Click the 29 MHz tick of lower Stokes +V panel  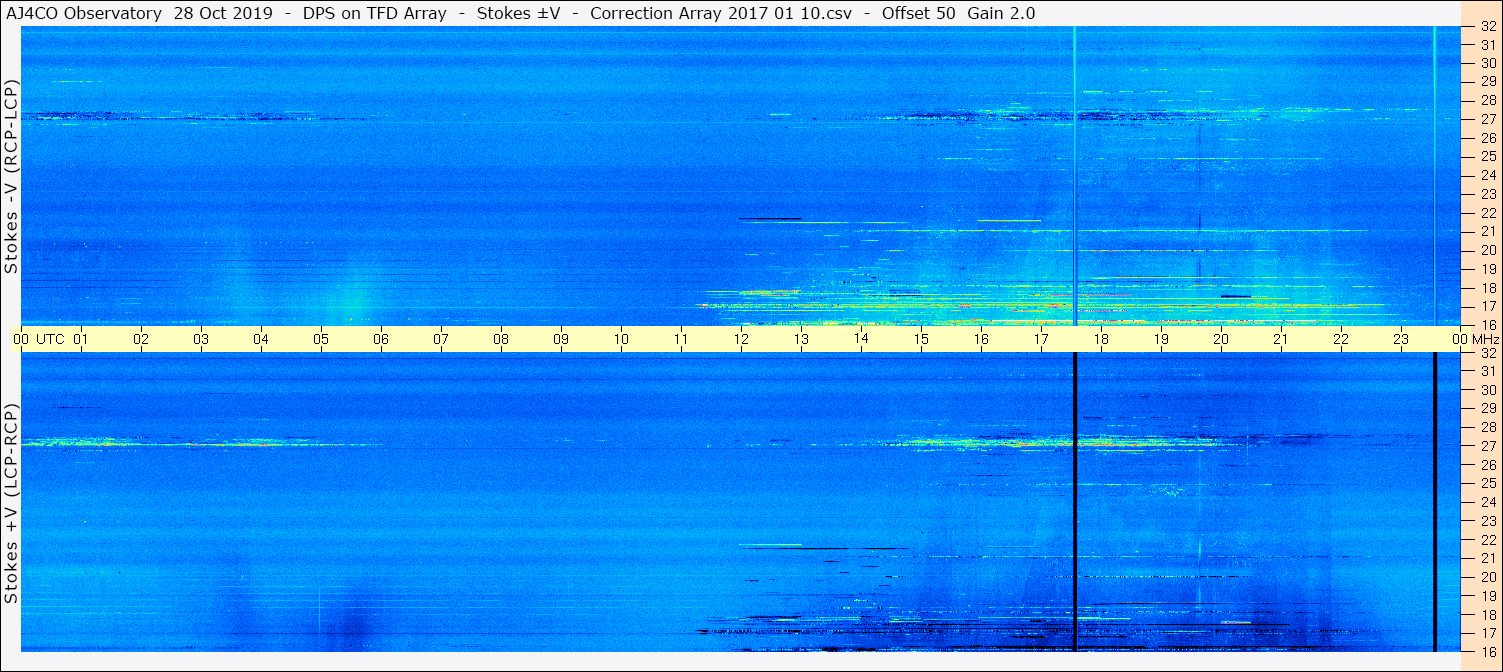1487,408
